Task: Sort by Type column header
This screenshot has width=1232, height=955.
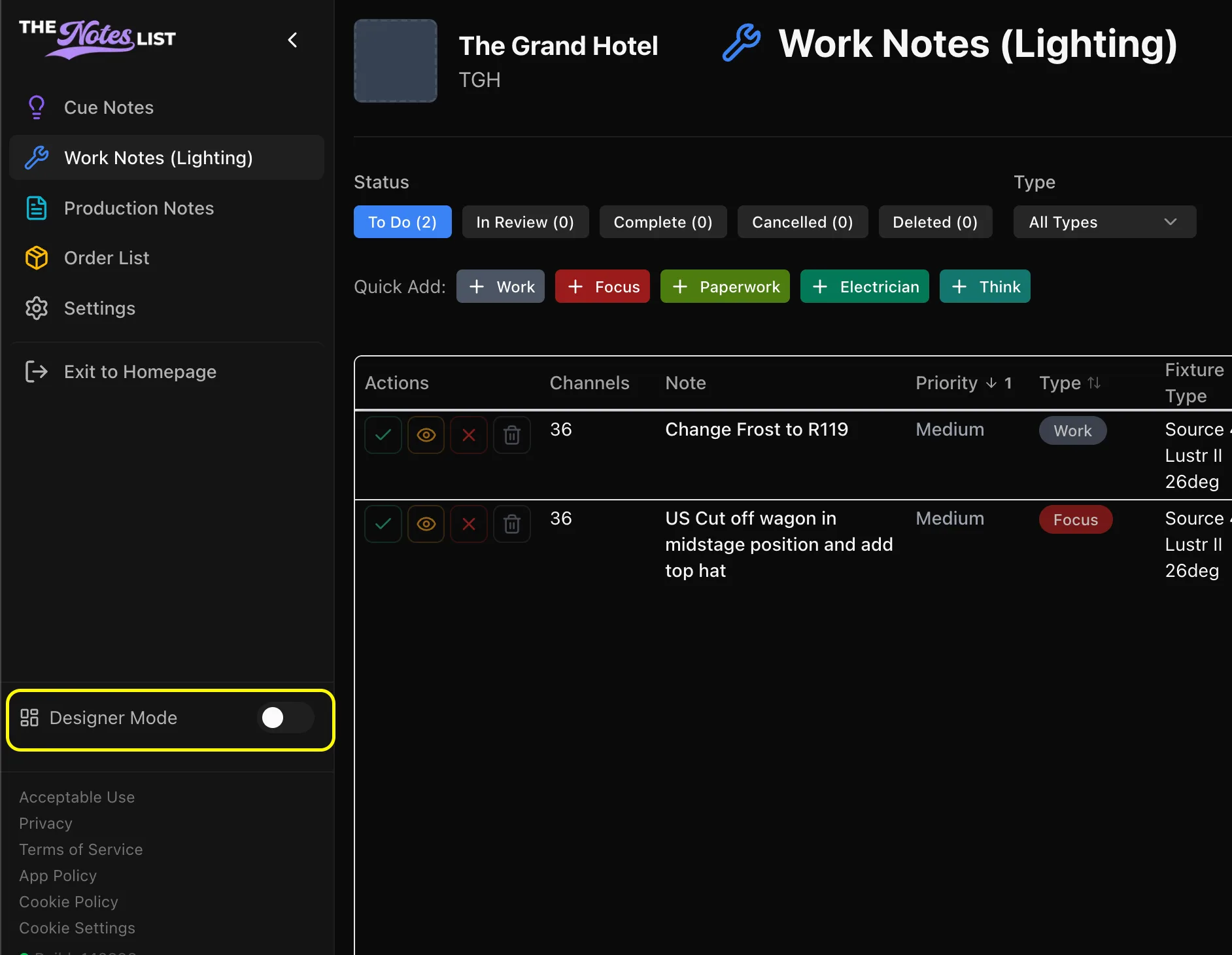Action: [1070, 383]
